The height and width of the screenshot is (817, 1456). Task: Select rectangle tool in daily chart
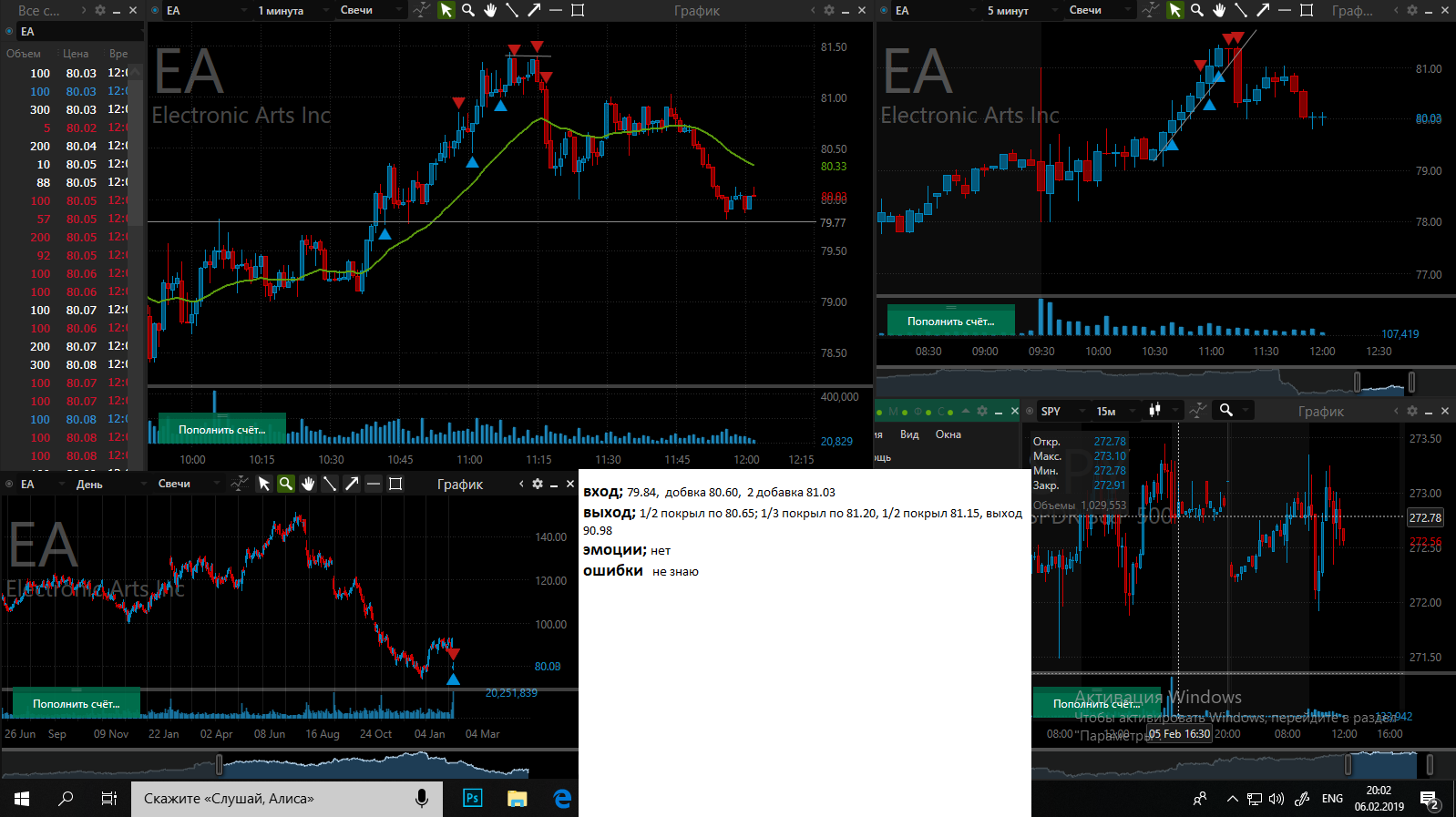(x=395, y=484)
